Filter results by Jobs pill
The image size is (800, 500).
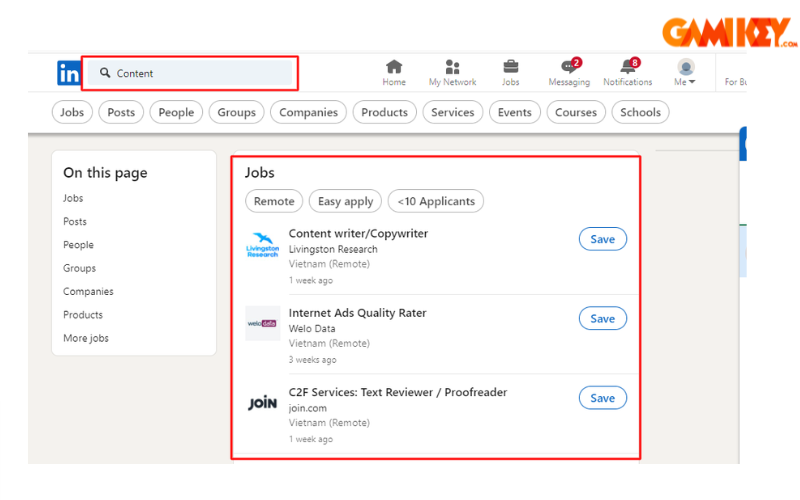pyautogui.click(x=72, y=112)
